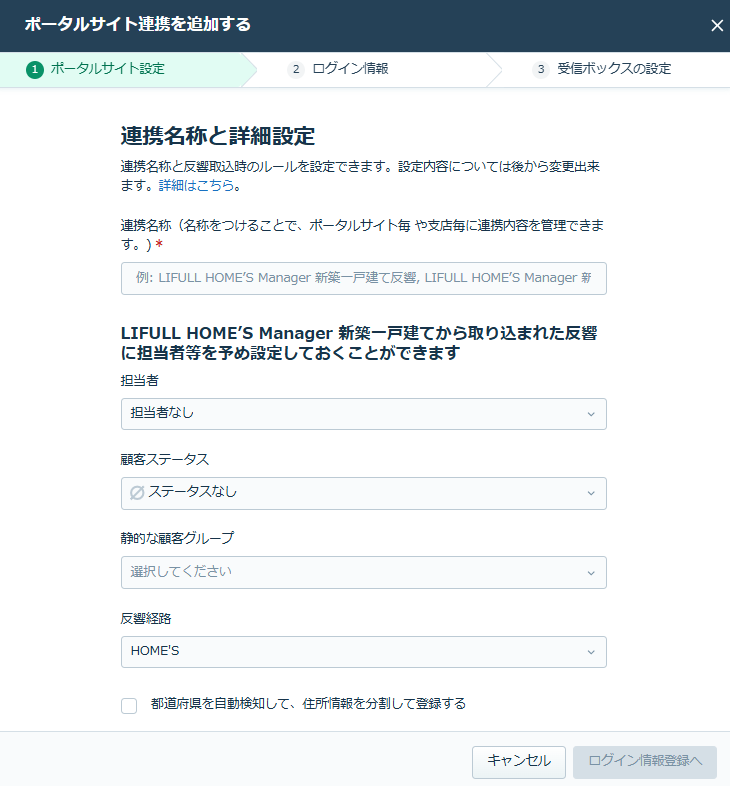The image size is (730, 786).
Task: Click the 都道府県を自動検知して checkbox label text
Action: pyautogui.click(x=308, y=704)
